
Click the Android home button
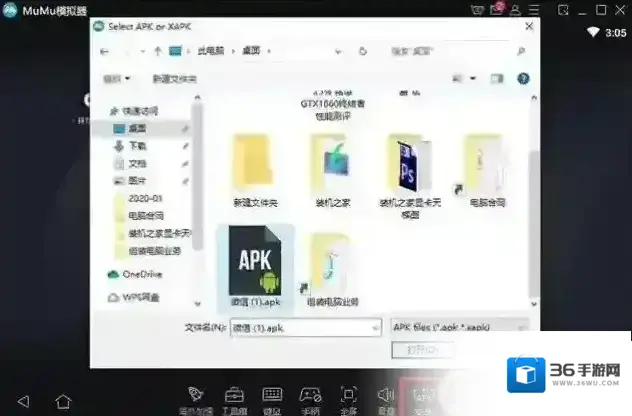63,401
